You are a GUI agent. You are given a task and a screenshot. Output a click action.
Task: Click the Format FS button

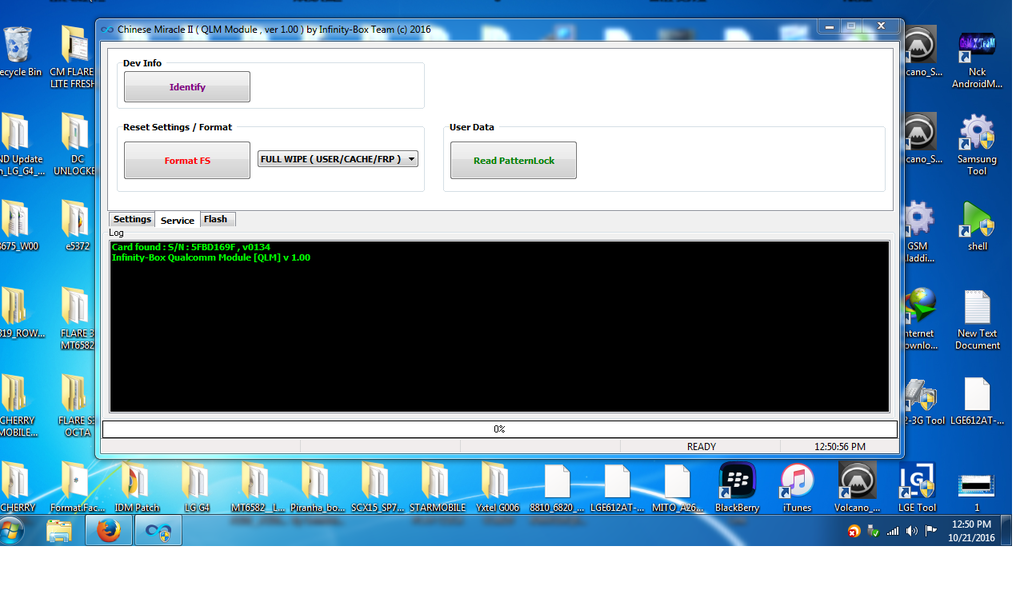pyautogui.click(x=187, y=160)
